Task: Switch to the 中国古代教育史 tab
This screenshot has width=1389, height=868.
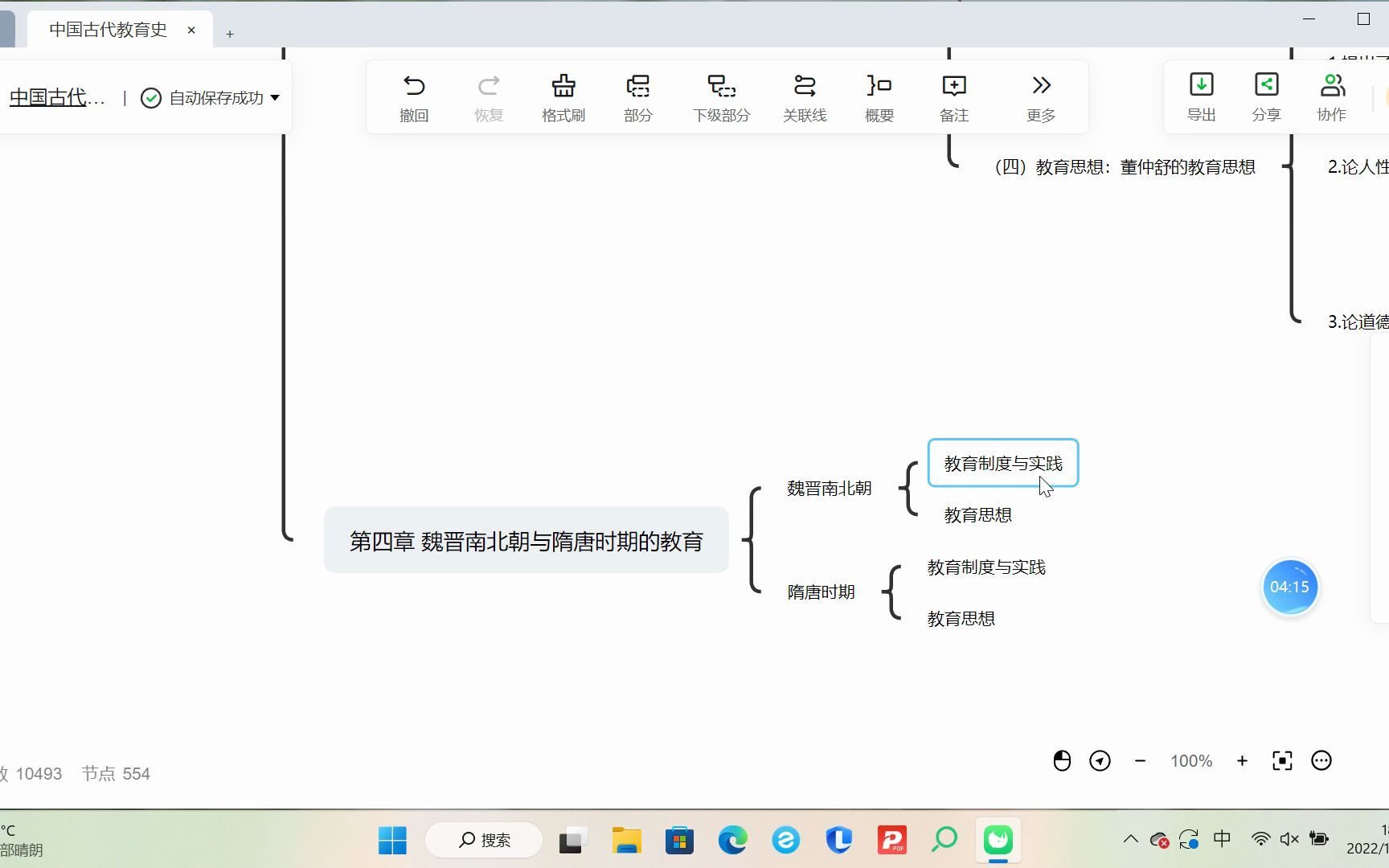Action: [109, 30]
